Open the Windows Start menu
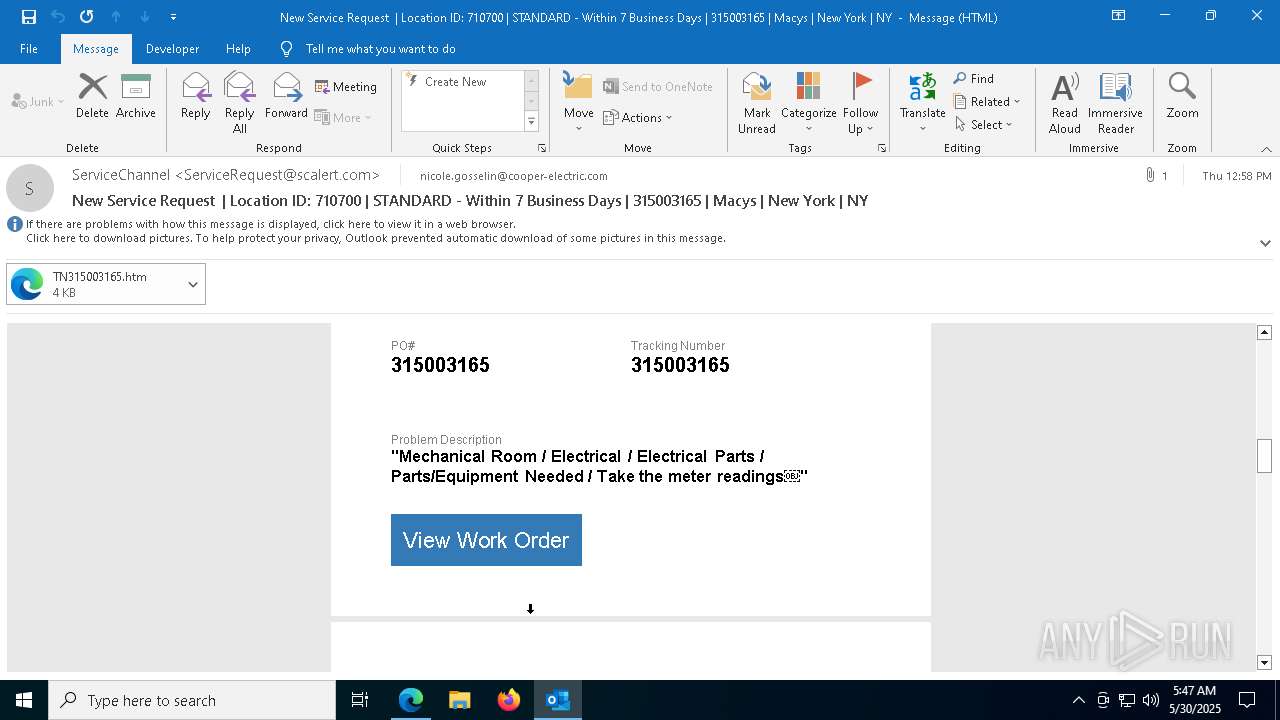The height and width of the screenshot is (720, 1280). coord(24,700)
